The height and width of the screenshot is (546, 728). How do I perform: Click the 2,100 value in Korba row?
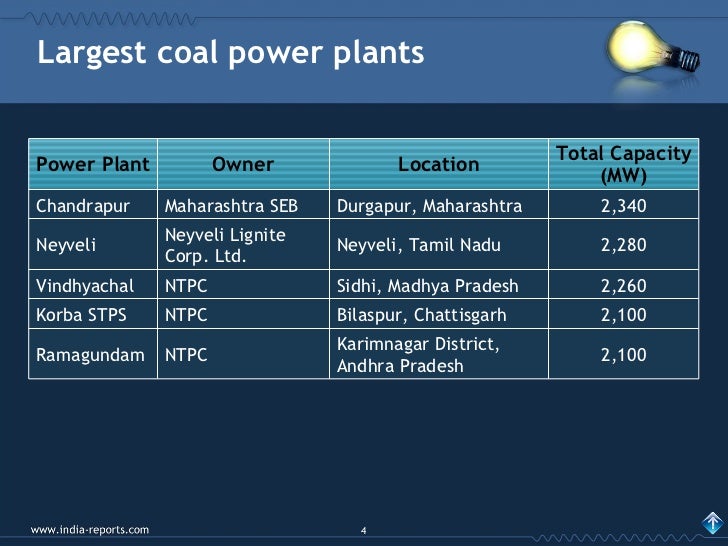[624, 314]
